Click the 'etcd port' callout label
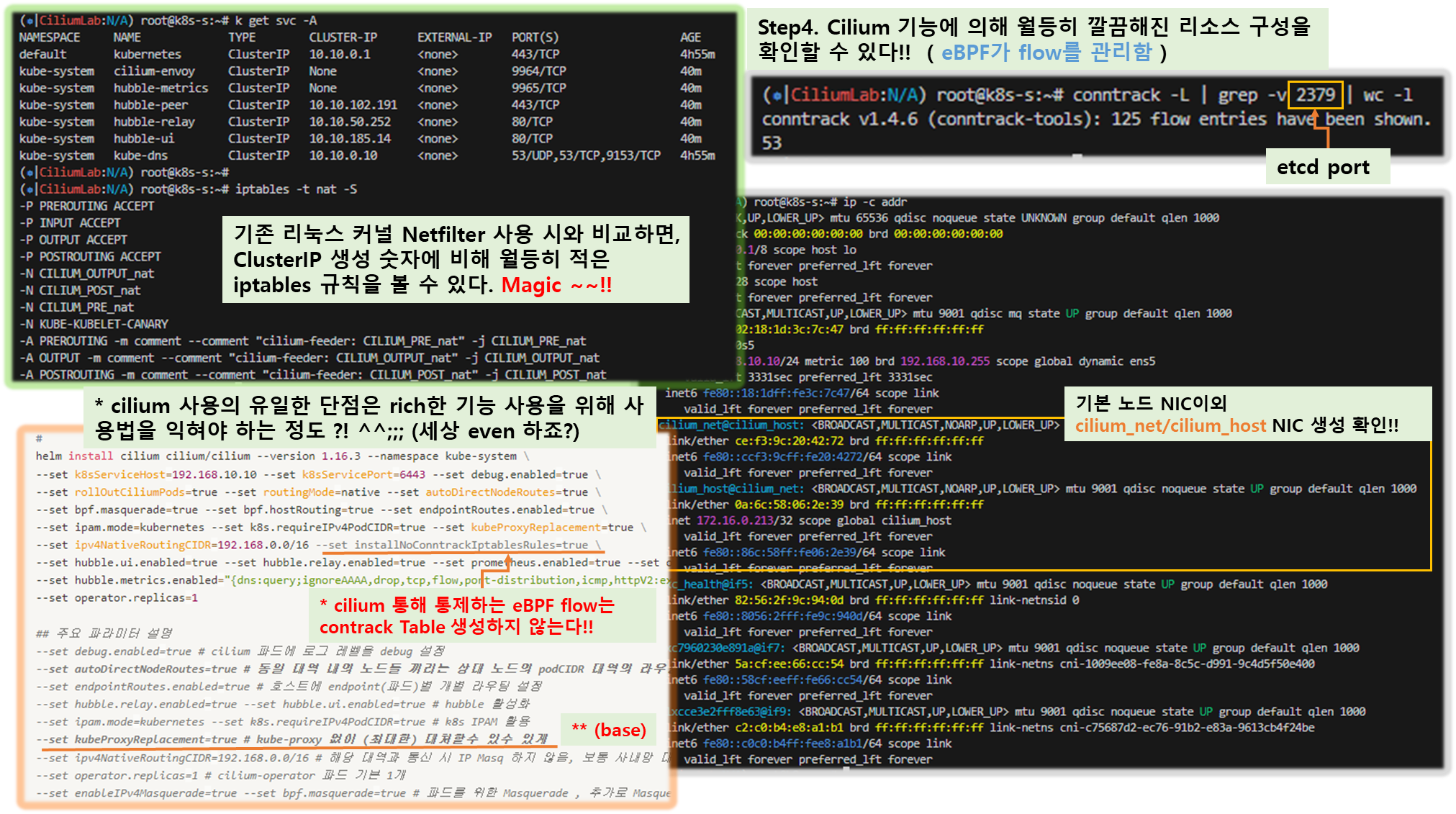The image size is (1456, 814). 1323,167
